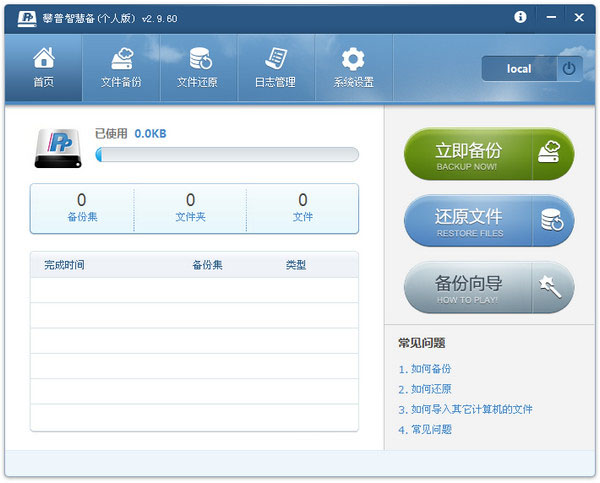Click the PP drive storage icon
This screenshot has height=483, width=600.
(58, 148)
